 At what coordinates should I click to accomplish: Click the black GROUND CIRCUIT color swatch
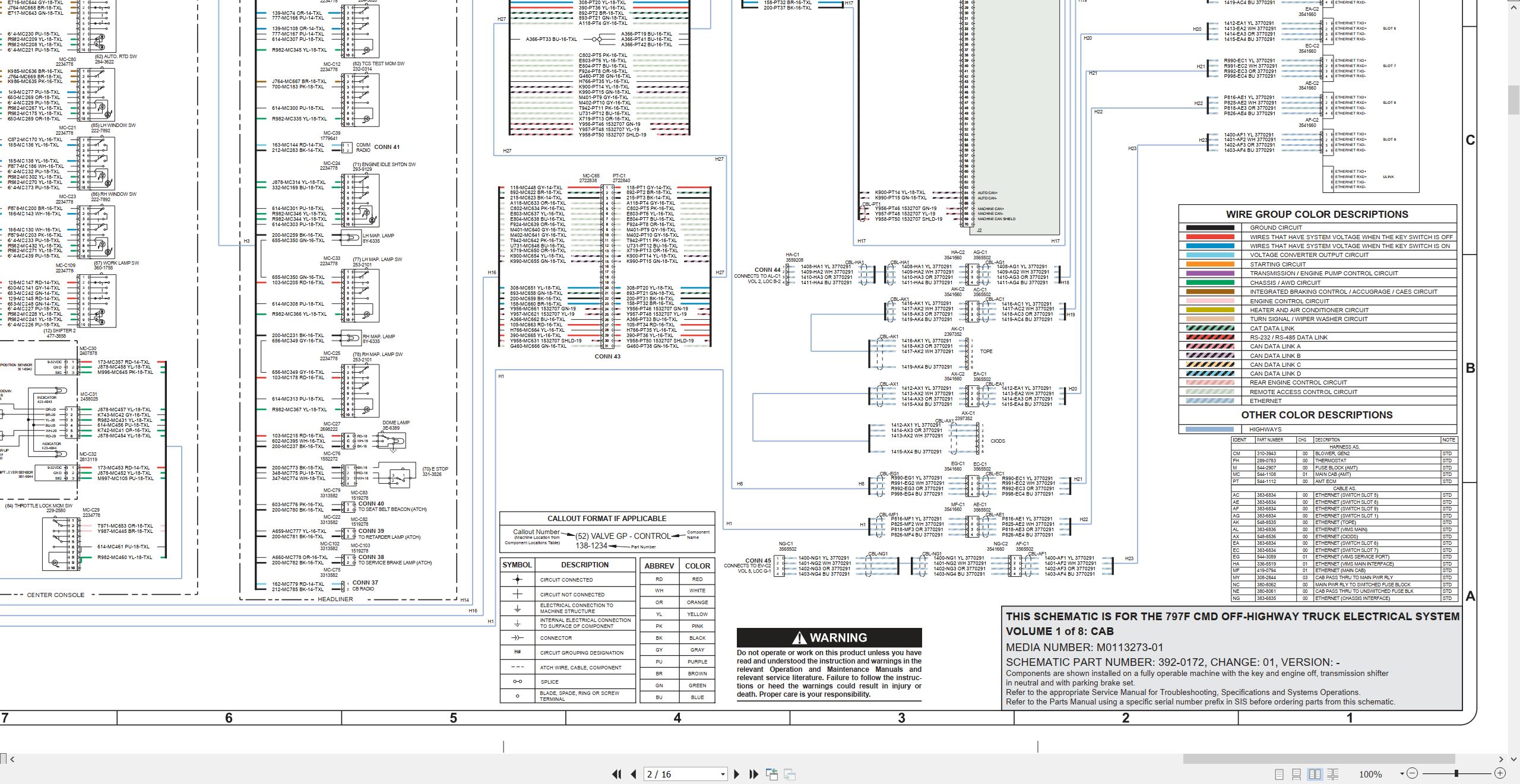[1210, 227]
